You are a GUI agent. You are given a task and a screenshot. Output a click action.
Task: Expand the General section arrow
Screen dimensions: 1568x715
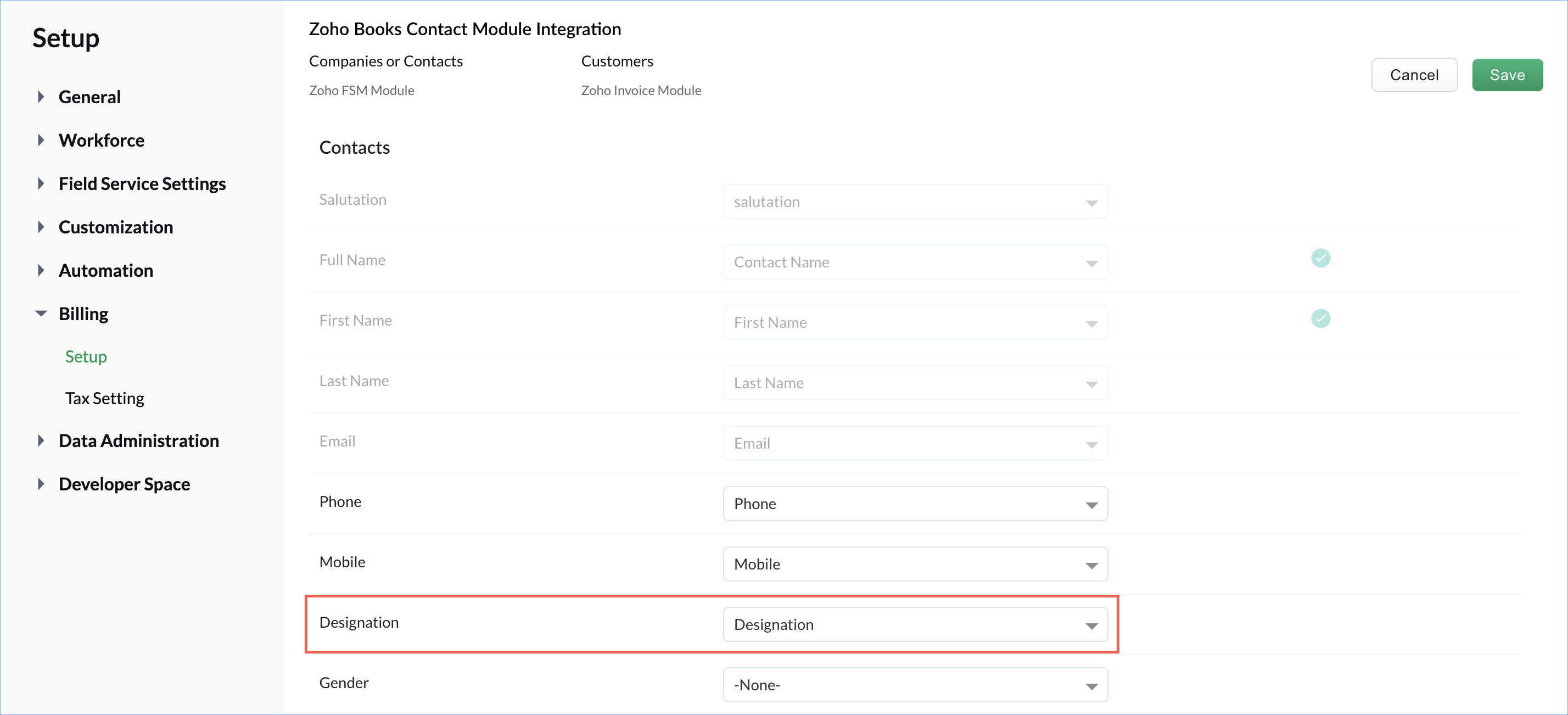point(41,97)
